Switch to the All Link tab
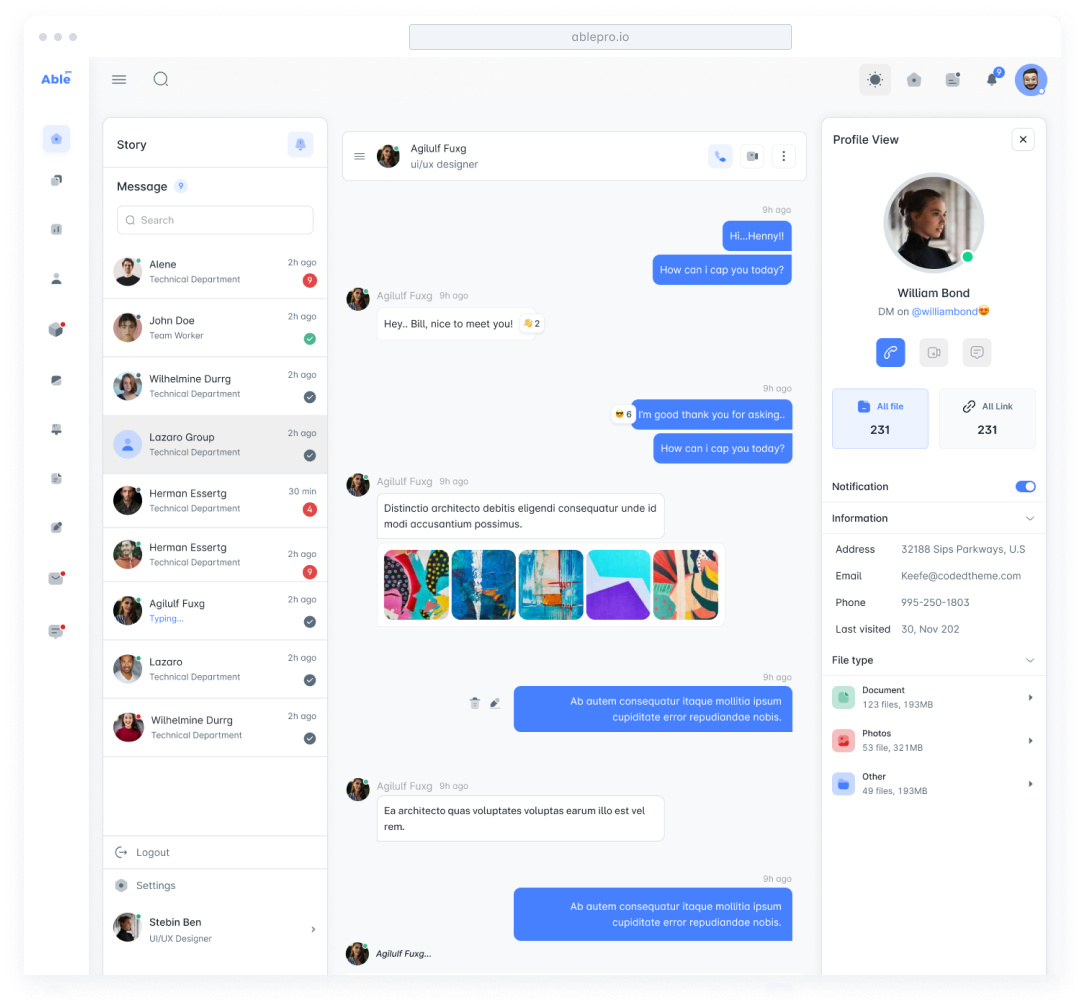The image size is (1085, 1007). (x=987, y=418)
